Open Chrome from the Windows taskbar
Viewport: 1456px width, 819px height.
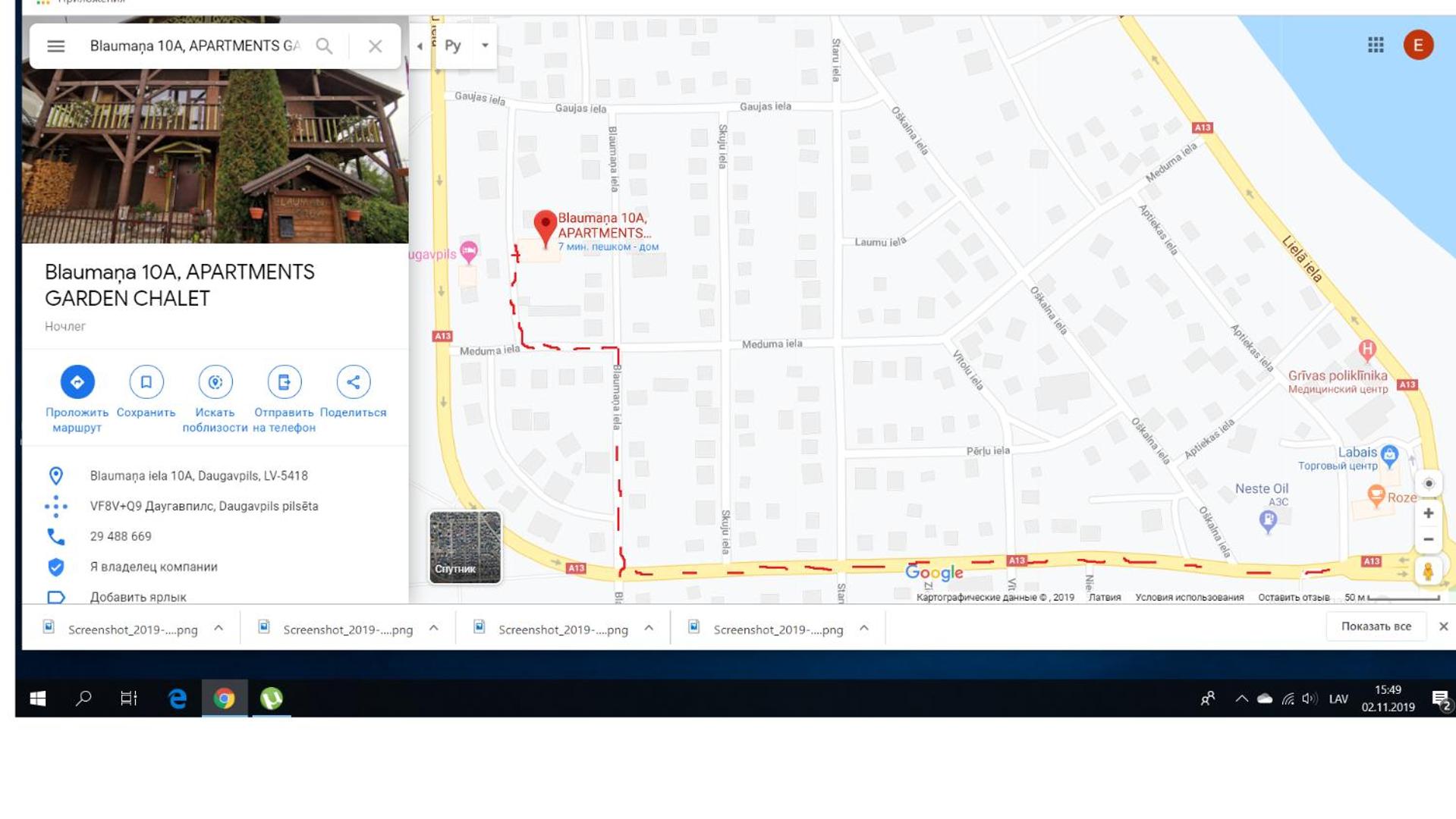[225, 698]
